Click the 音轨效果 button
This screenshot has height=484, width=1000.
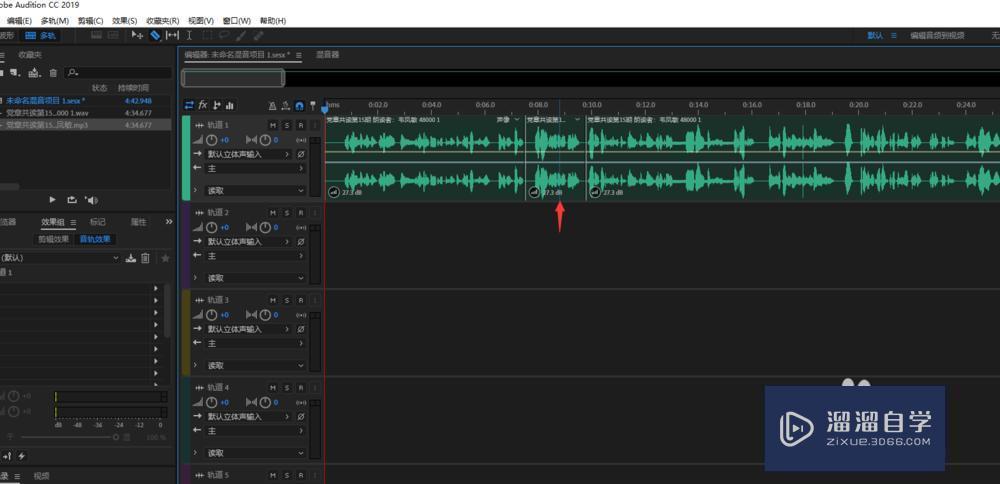point(95,239)
